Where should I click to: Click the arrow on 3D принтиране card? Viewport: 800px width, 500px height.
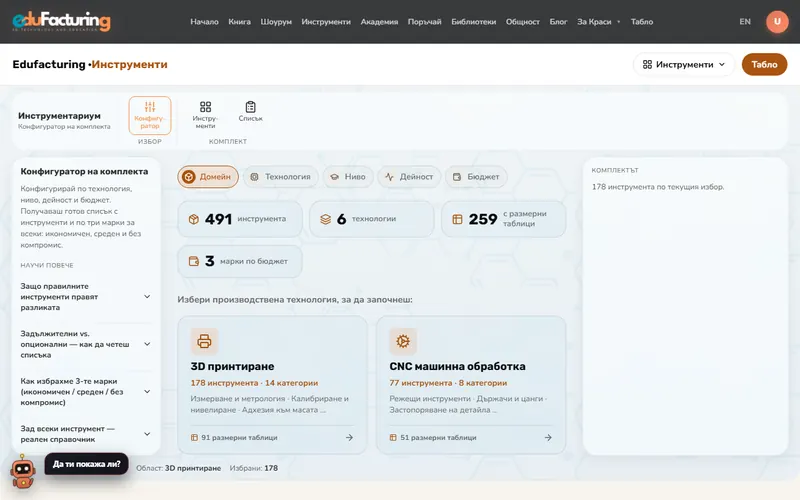349,437
